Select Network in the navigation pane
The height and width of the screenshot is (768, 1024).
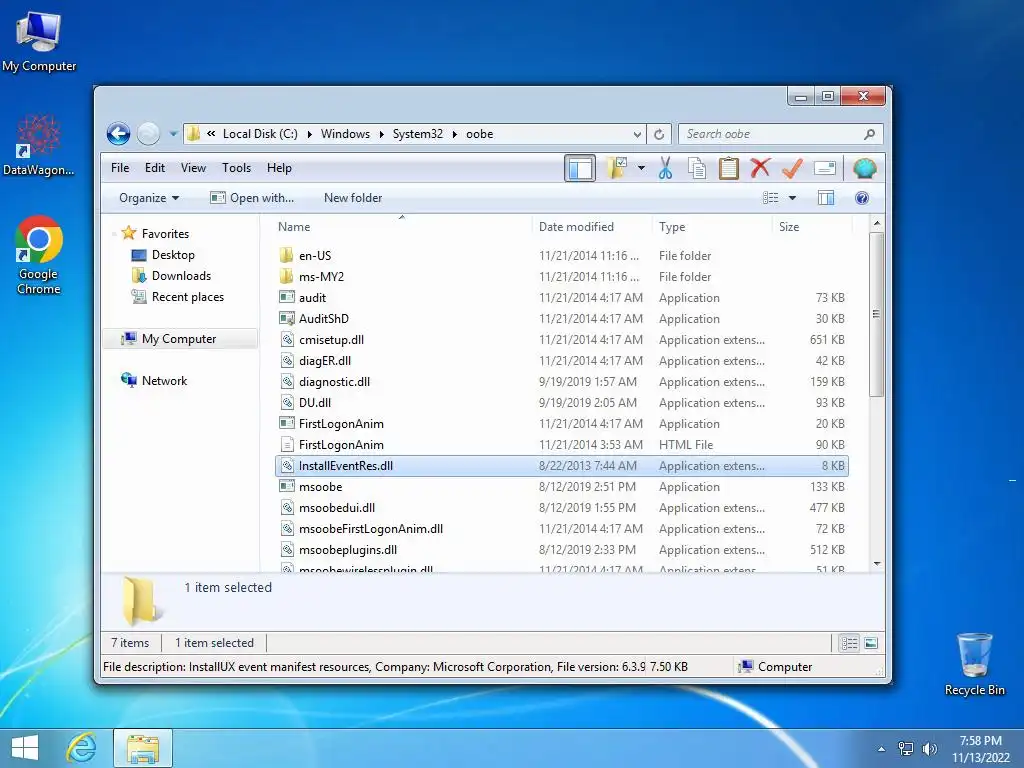[x=164, y=381]
